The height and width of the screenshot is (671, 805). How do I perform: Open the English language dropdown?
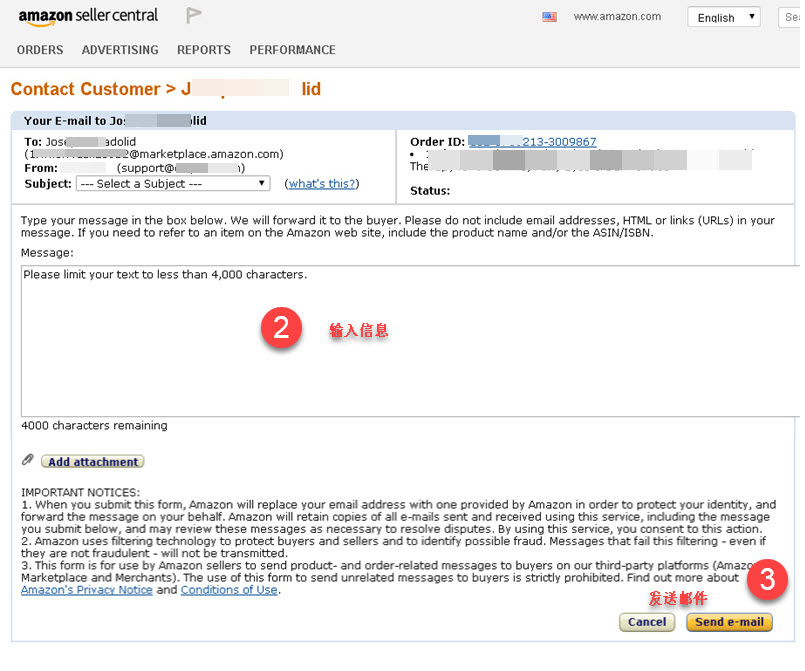(723, 17)
